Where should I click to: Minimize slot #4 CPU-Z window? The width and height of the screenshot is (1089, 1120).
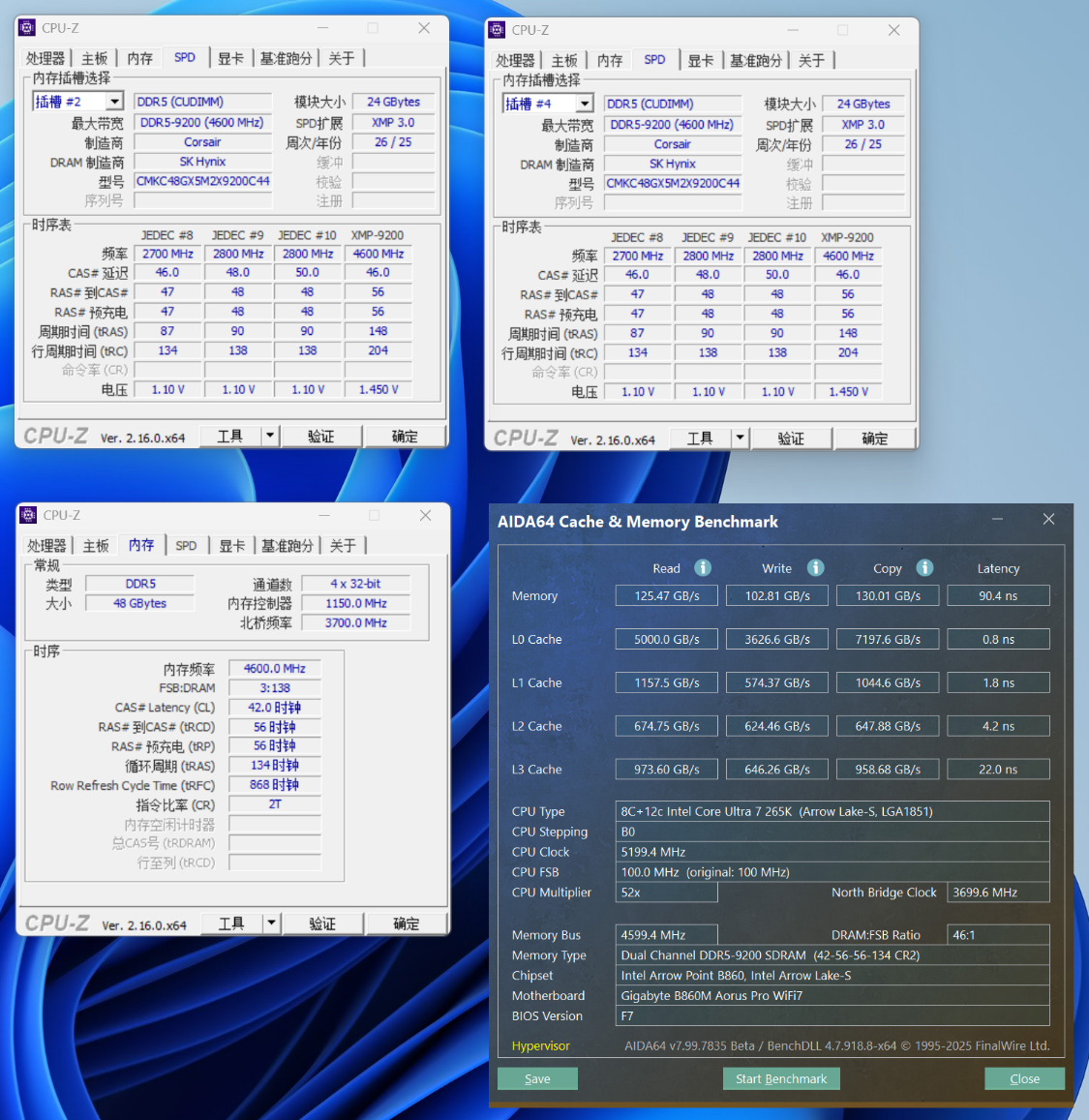(x=793, y=30)
